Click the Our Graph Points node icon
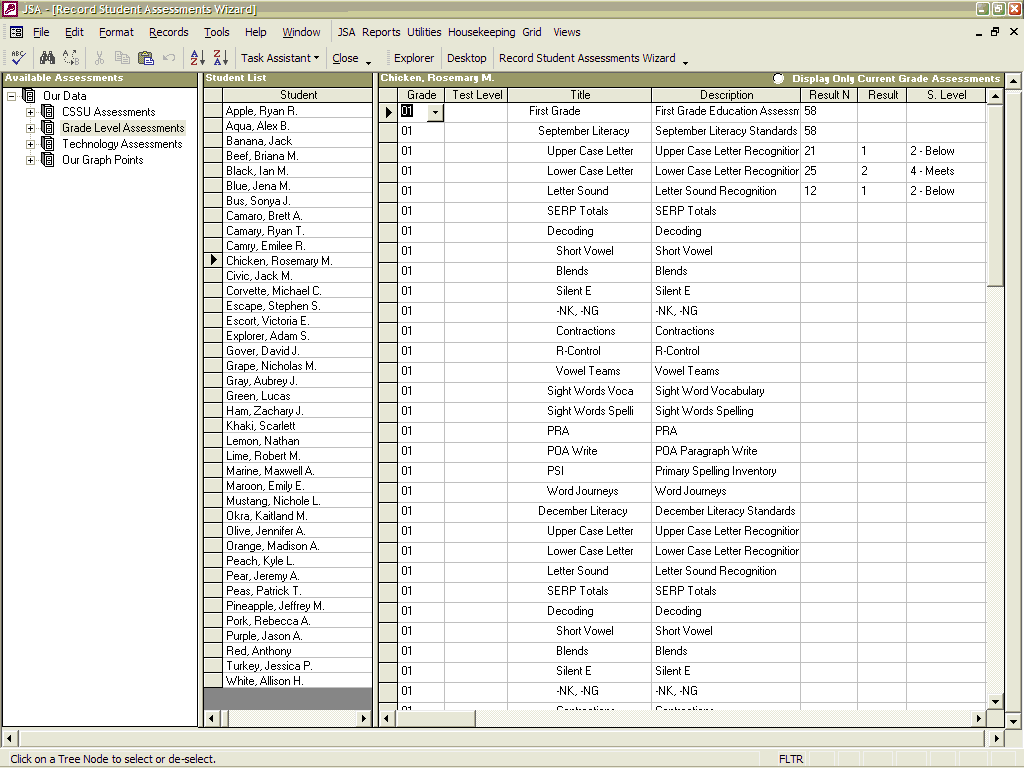 coord(48,160)
